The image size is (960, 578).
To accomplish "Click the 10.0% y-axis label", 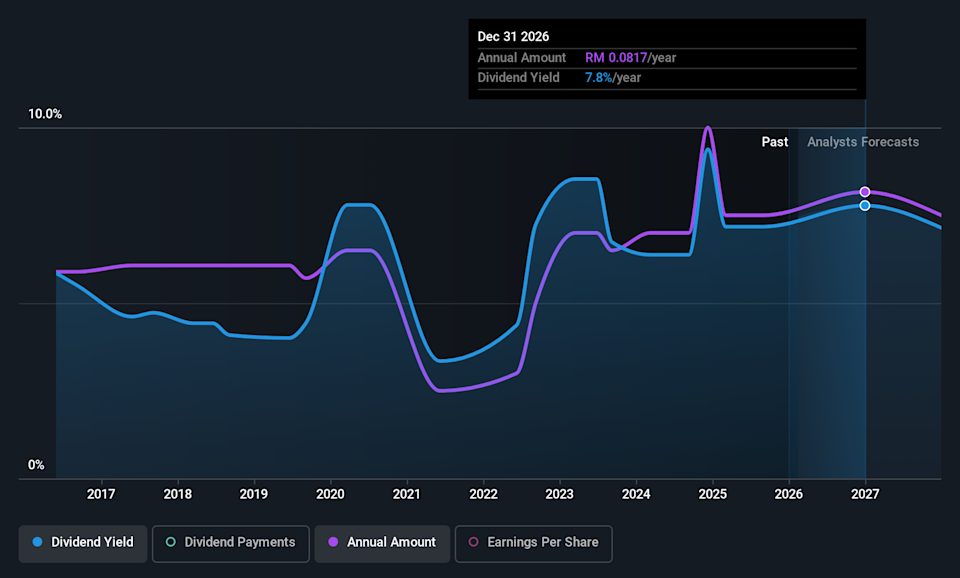I will [44, 114].
